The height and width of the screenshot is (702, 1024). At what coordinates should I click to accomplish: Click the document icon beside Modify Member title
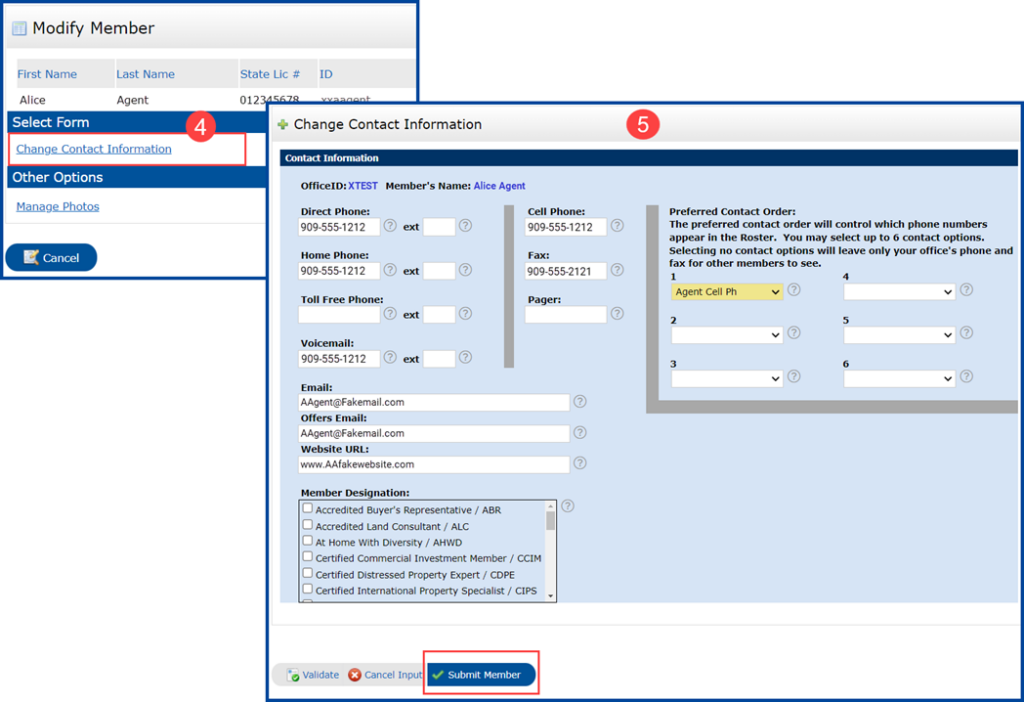(x=18, y=27)
